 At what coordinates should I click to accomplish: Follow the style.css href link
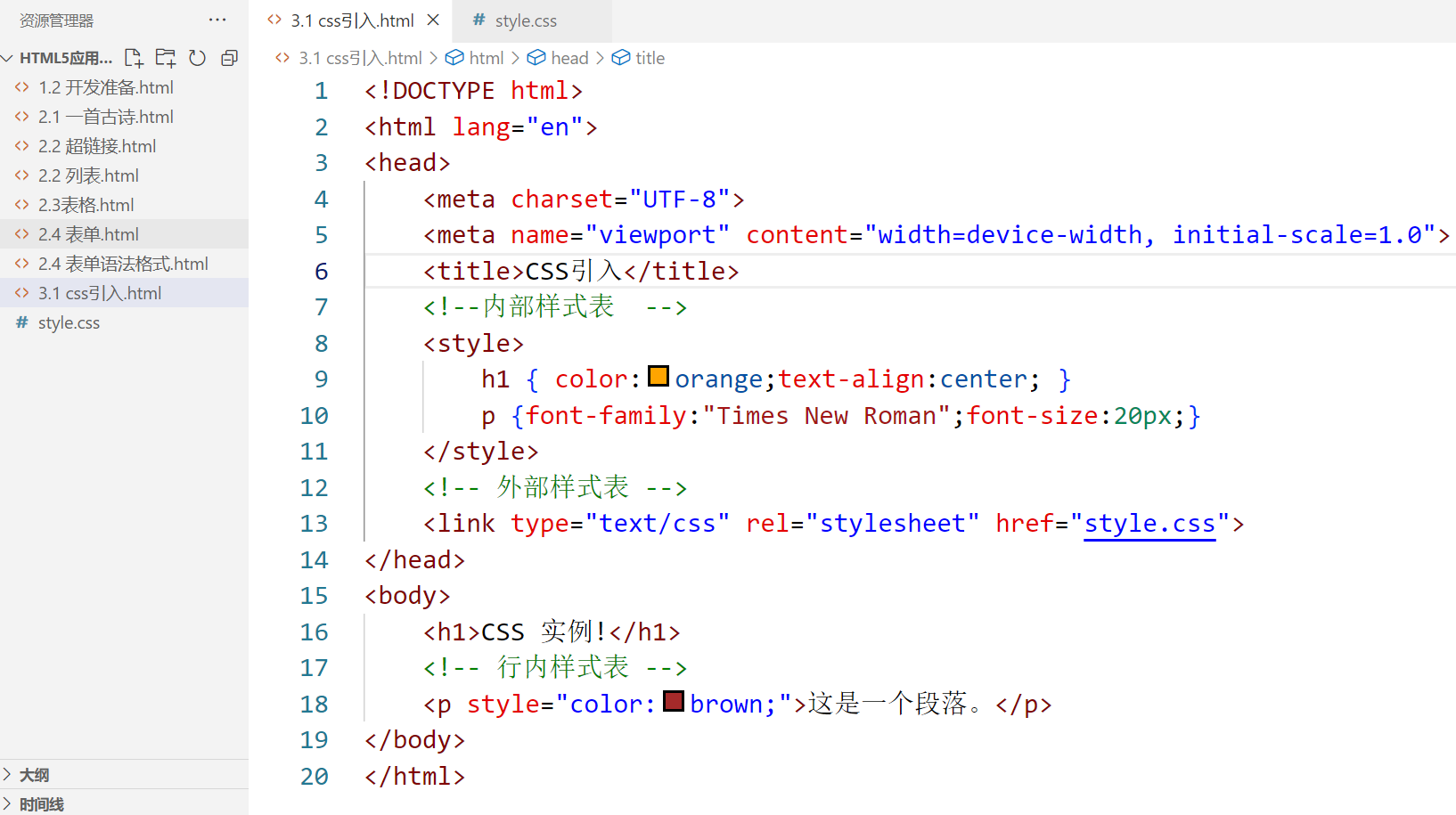[1149, 524]
